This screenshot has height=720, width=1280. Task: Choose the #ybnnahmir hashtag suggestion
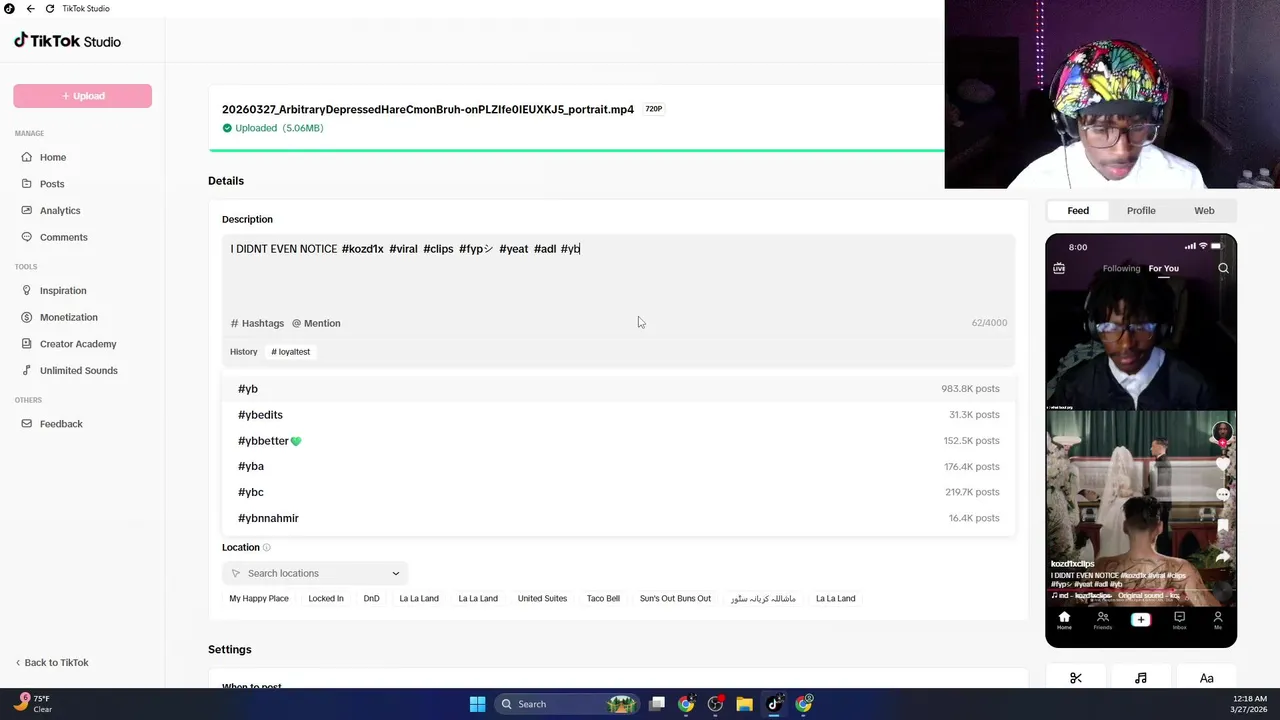coord(618,518)
